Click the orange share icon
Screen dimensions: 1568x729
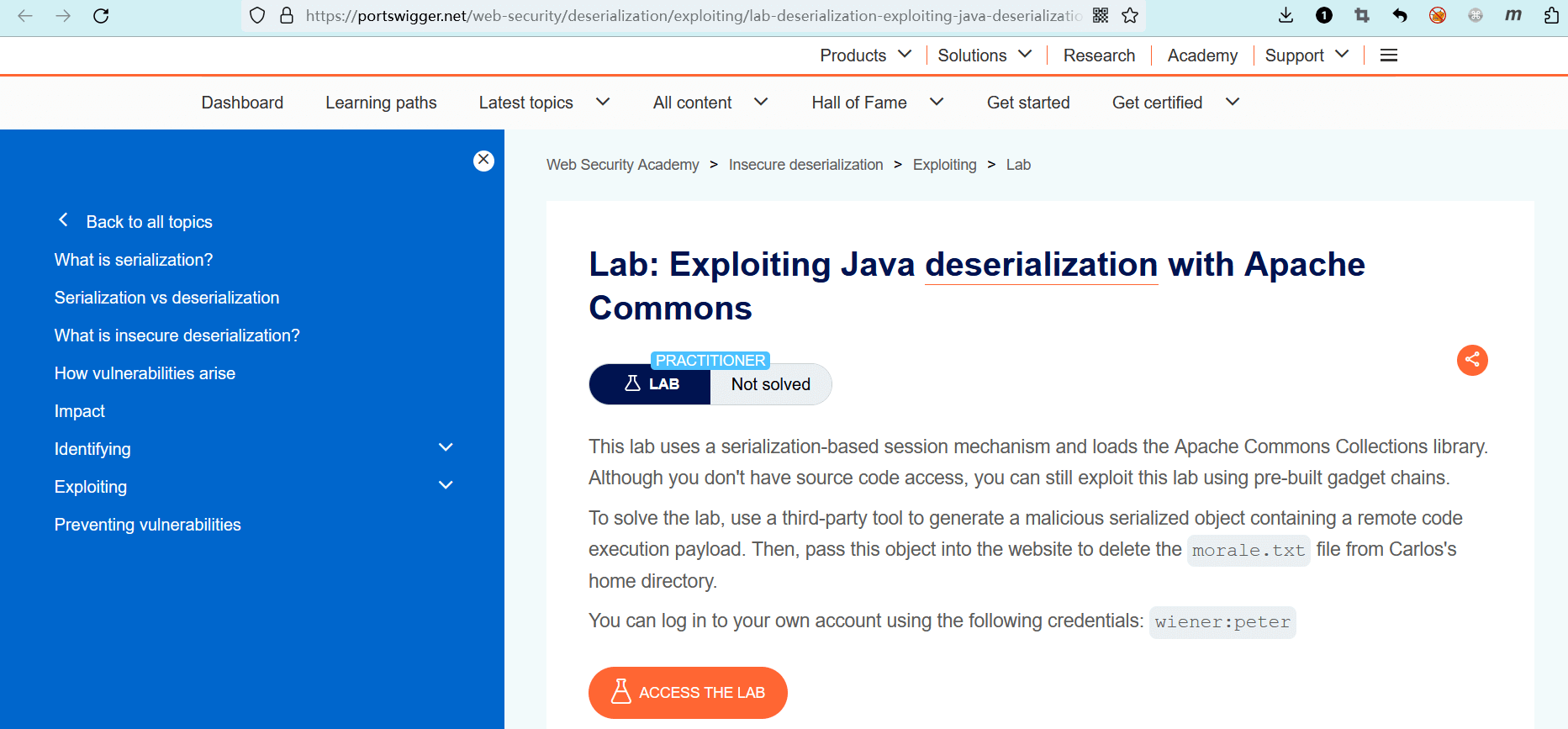(1472, 361)
